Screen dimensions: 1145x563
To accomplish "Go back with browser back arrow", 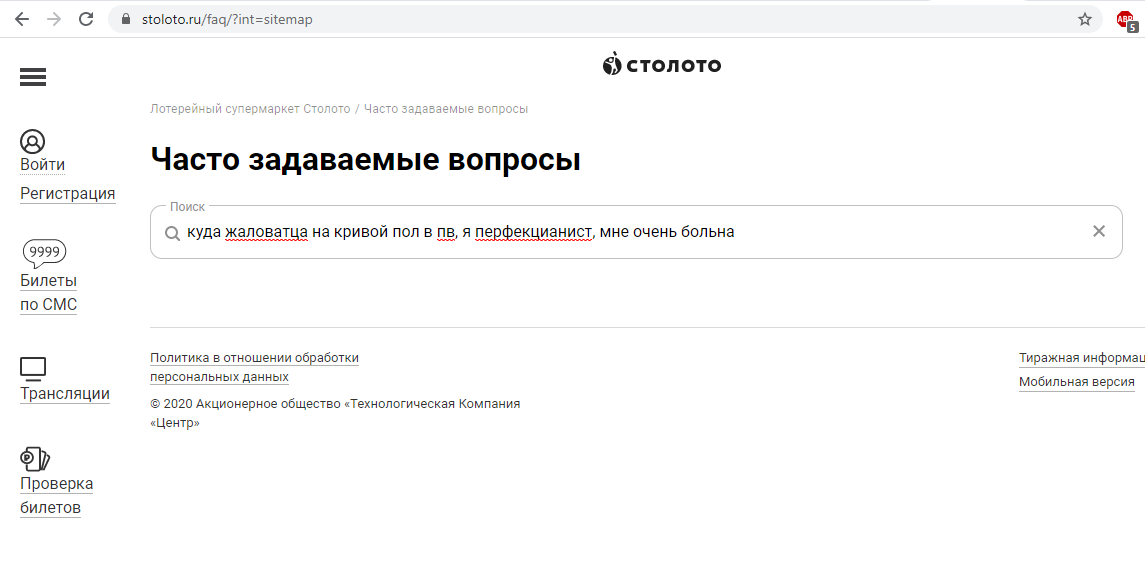I will tap(22, 19).
